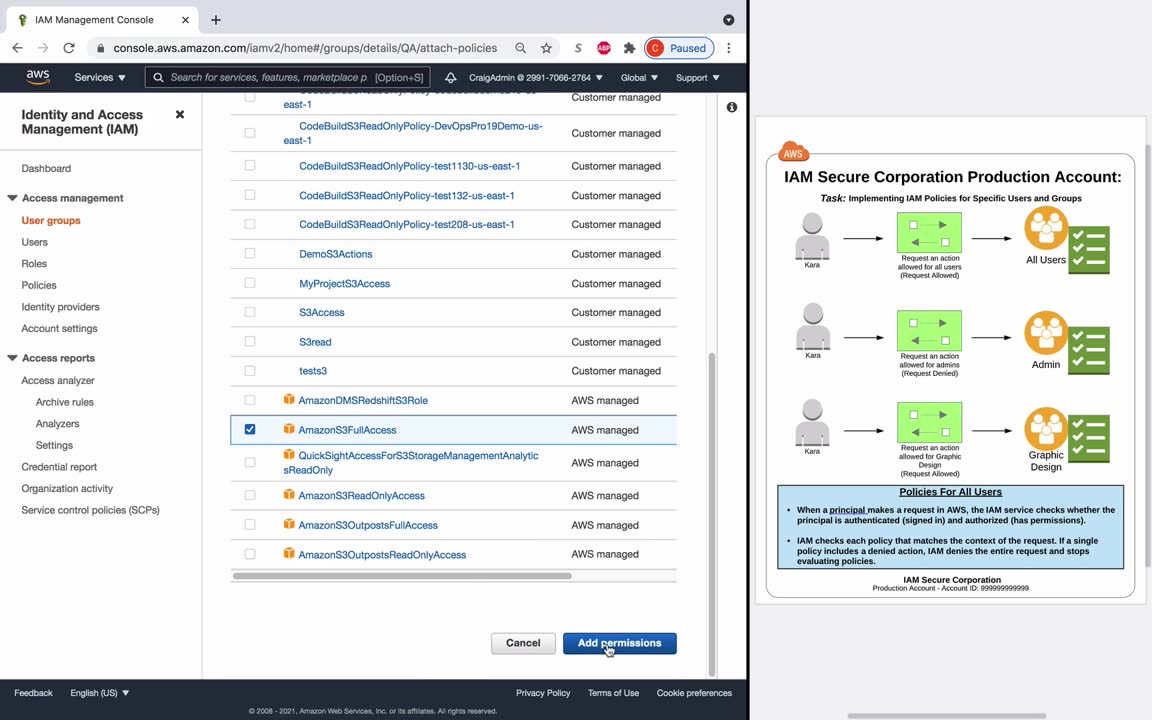Click the Paused profile button
The image size is (1152, 720).
pyautogui.click(x=679, y=48)
